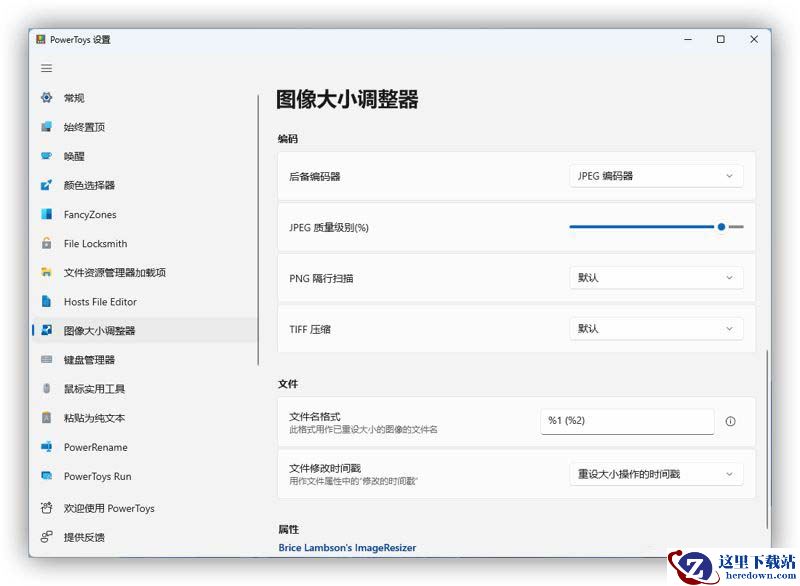Click the 粘贴为纯文本 icon
Screen dimensions: 800x586
click(x=46, y=417)
